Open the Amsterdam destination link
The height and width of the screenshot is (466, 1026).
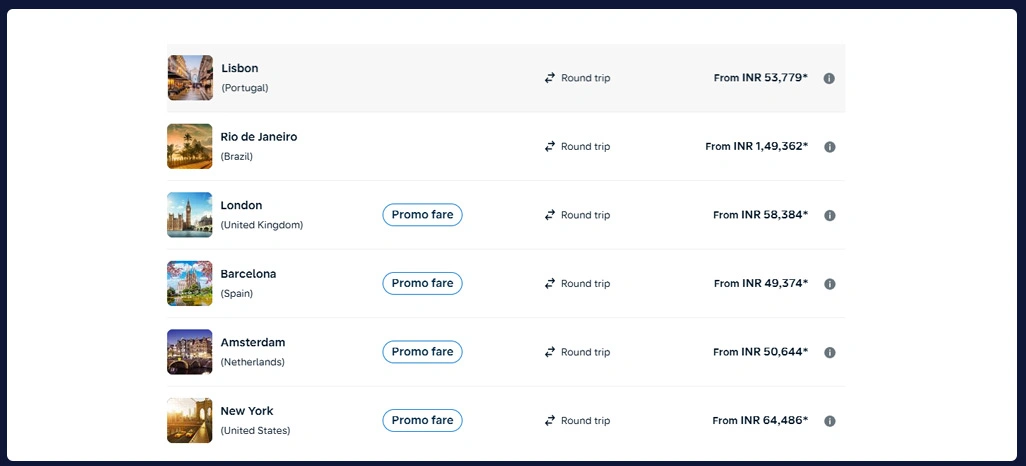pyautogui.click(x=253, y=342)
